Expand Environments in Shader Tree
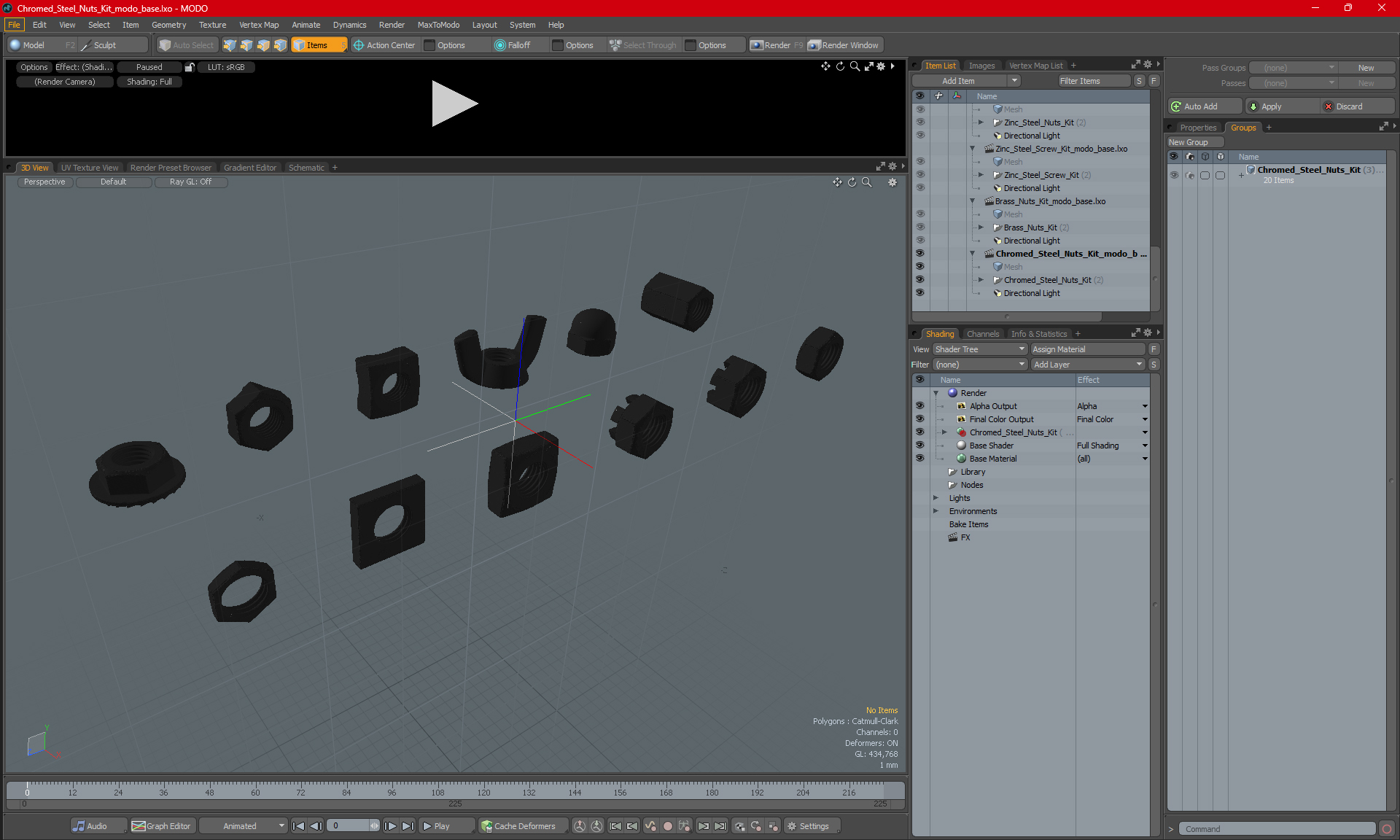 click(x=936, y=511)
